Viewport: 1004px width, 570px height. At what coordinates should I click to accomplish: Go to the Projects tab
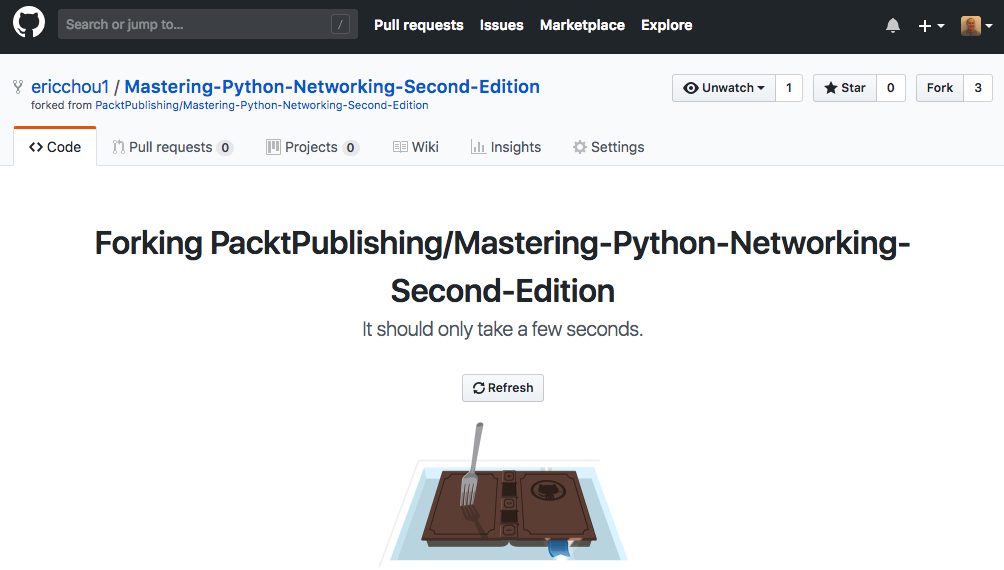(x=312, y=147)
